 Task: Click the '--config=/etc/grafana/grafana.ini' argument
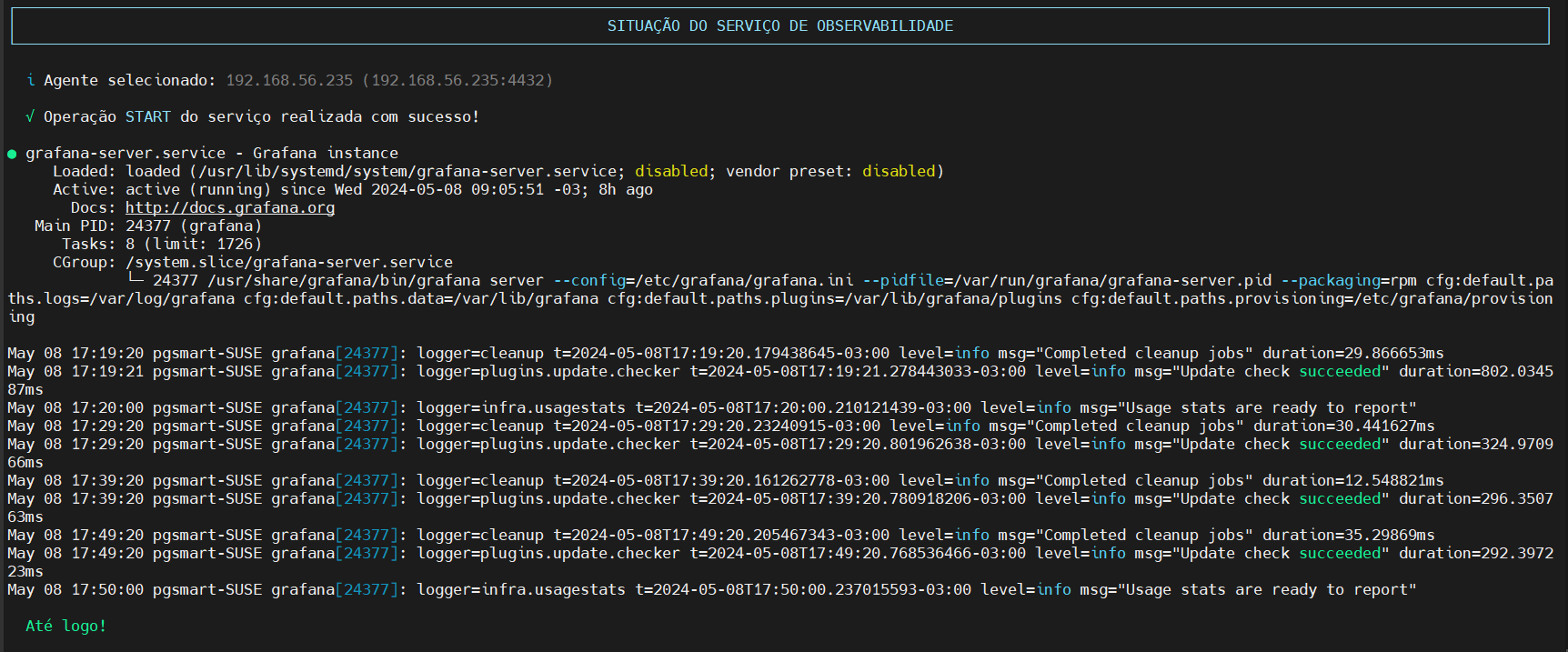[703, 280]
